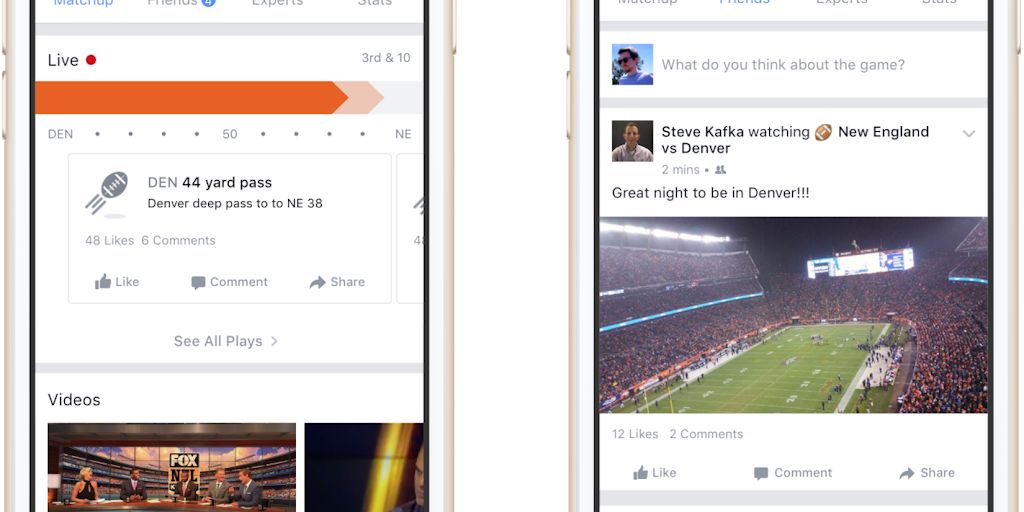Play the FOX NFL studio video thumbnail
The width and height of the screenshot is (1024, 512).
172,468
